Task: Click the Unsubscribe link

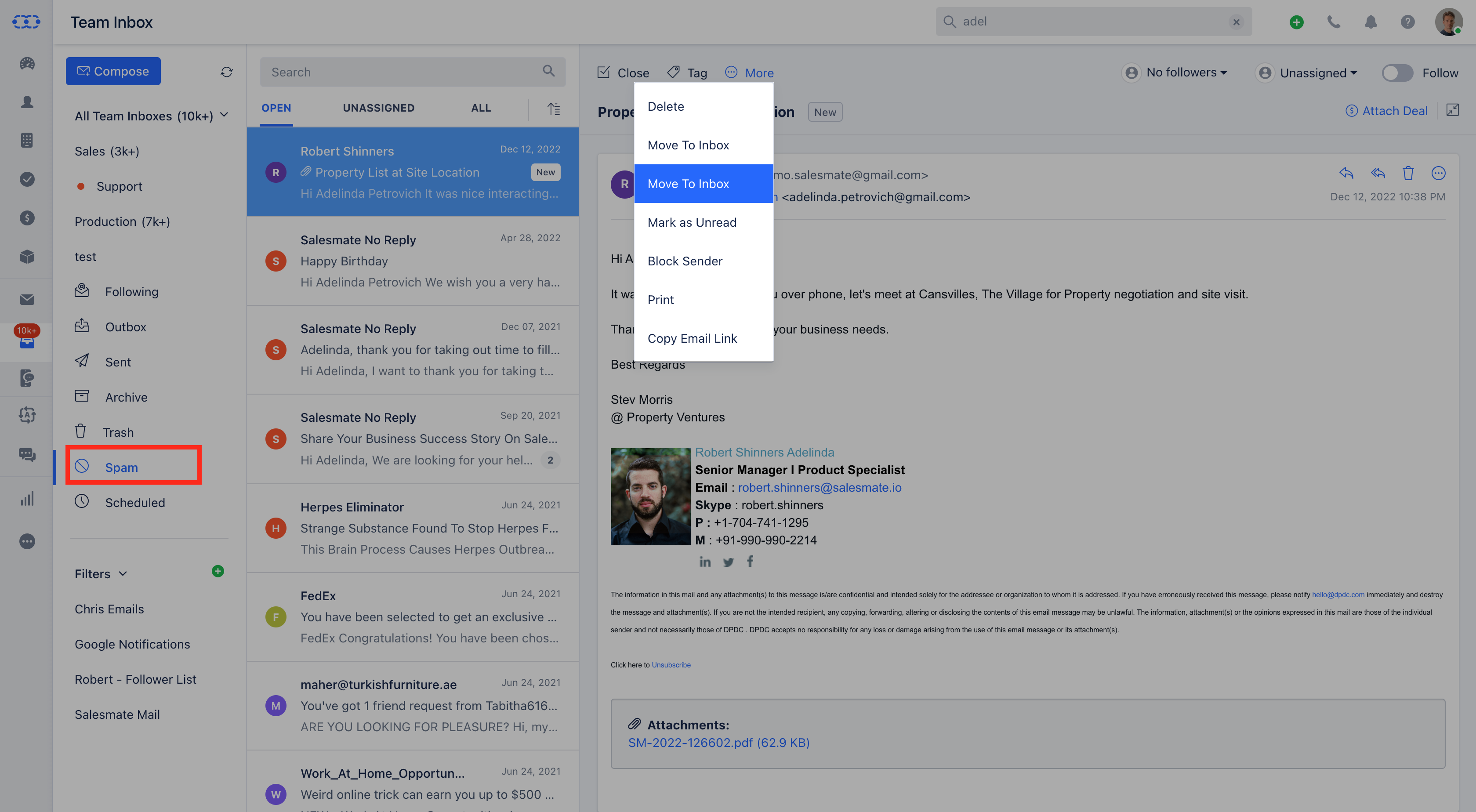Action: 671,665
